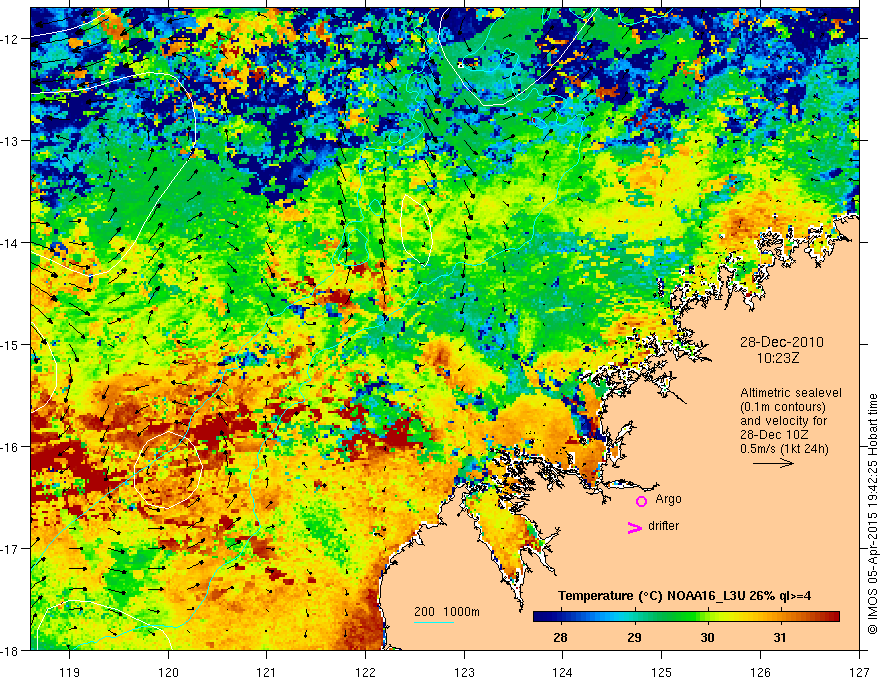Viewport: 880px width, 680px height.
Task: Click the longitude axis label 122
Action: click(x=365, y=672)
